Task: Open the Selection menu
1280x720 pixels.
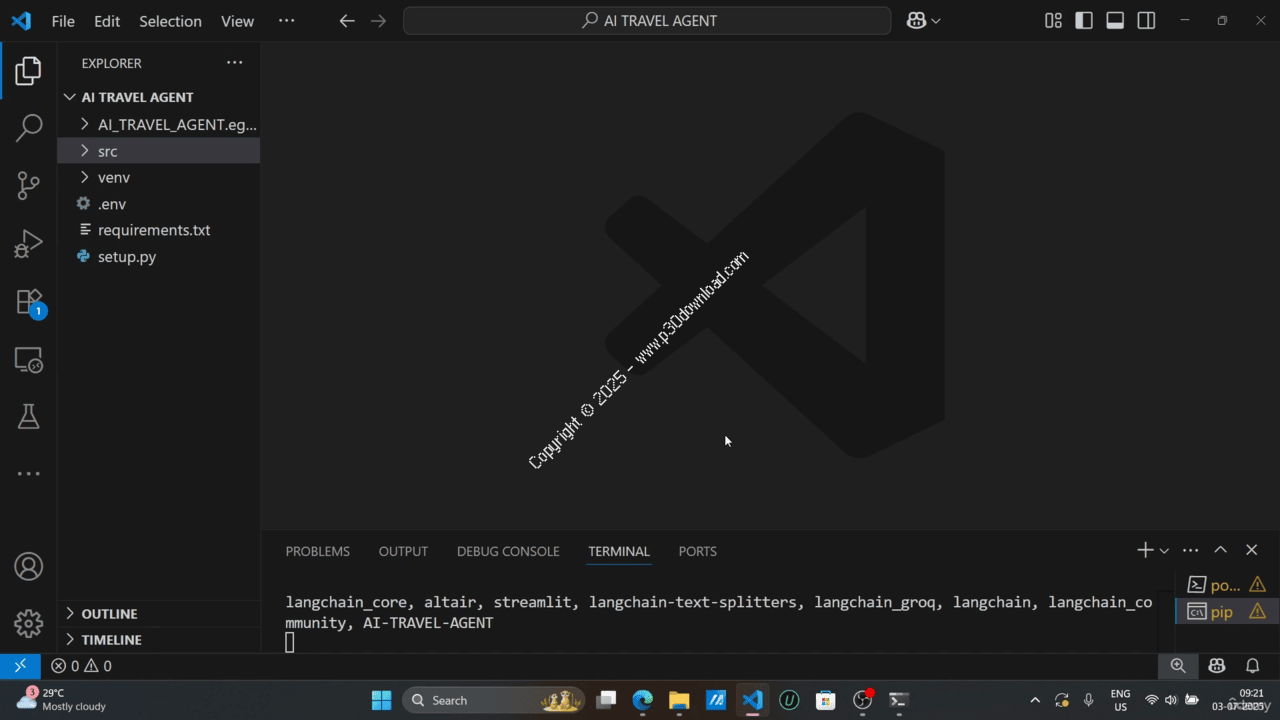Action: point(170,21)
